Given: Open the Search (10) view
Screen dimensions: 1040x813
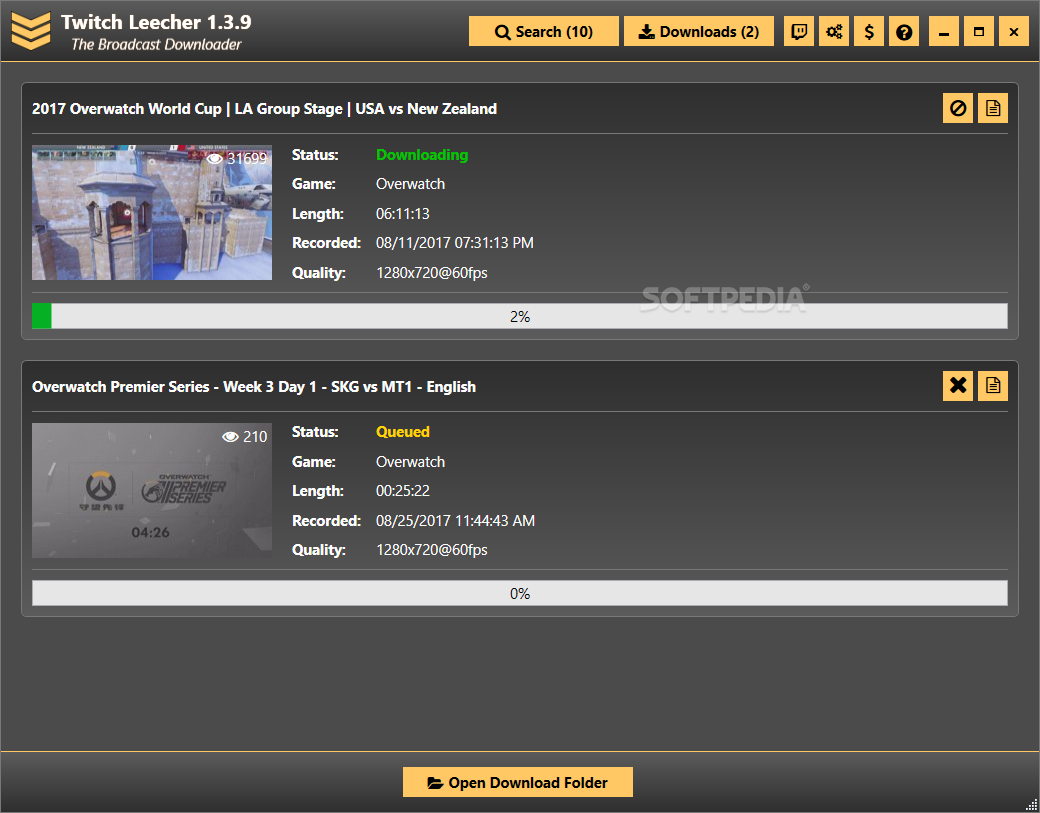Looking at the screenshot, I should 543,31.
